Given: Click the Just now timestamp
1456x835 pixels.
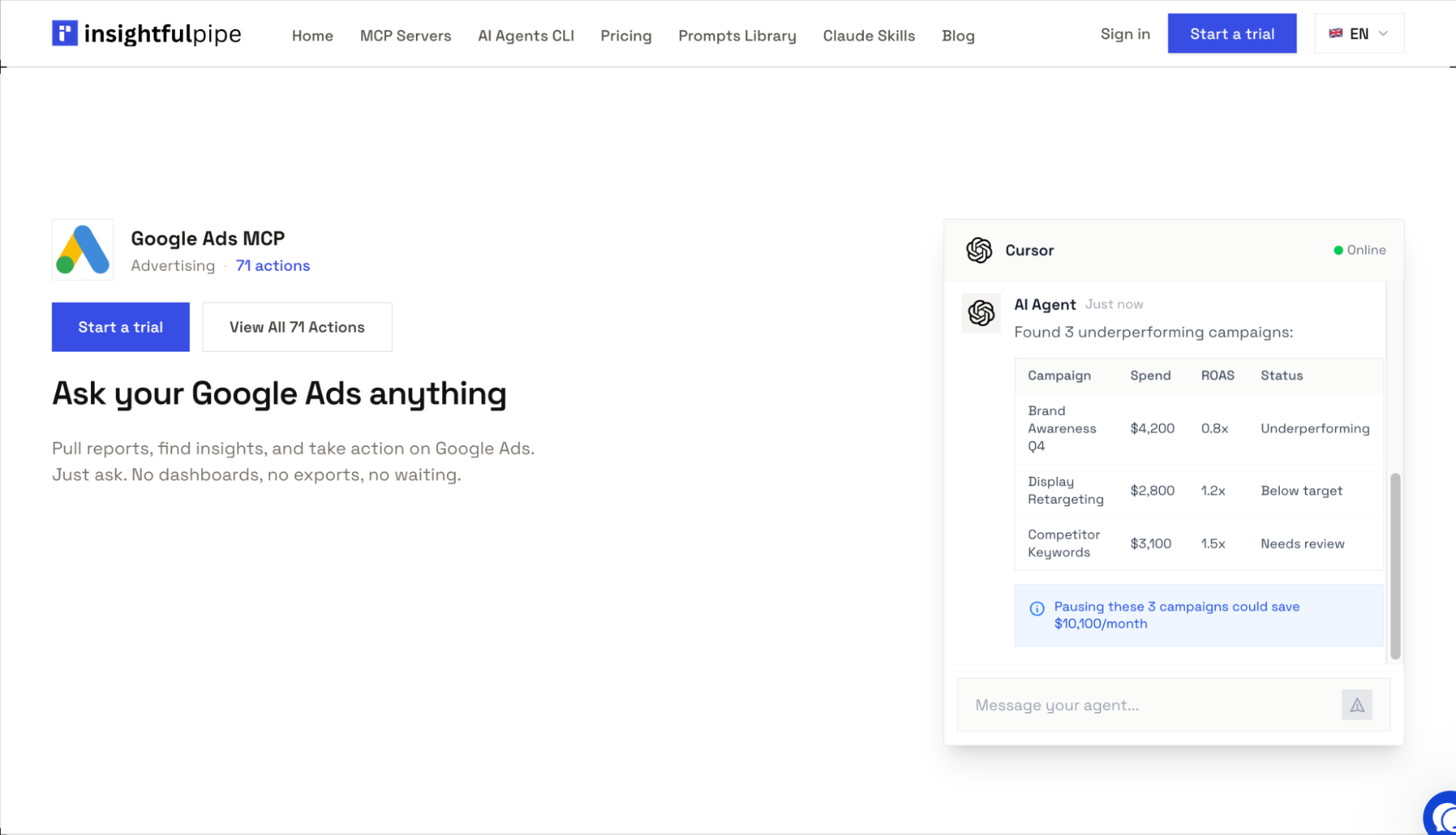Looking at the screenshot, I should click(1114, 304).
